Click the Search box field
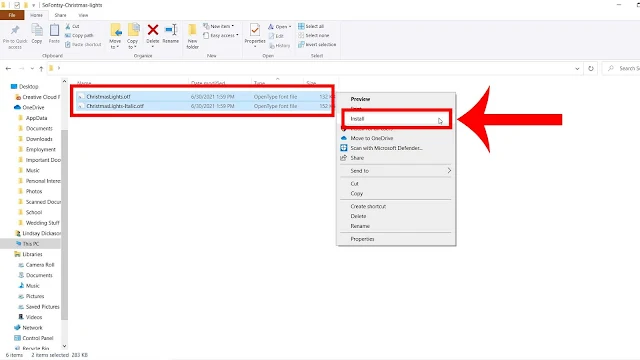 pos(621,69)
